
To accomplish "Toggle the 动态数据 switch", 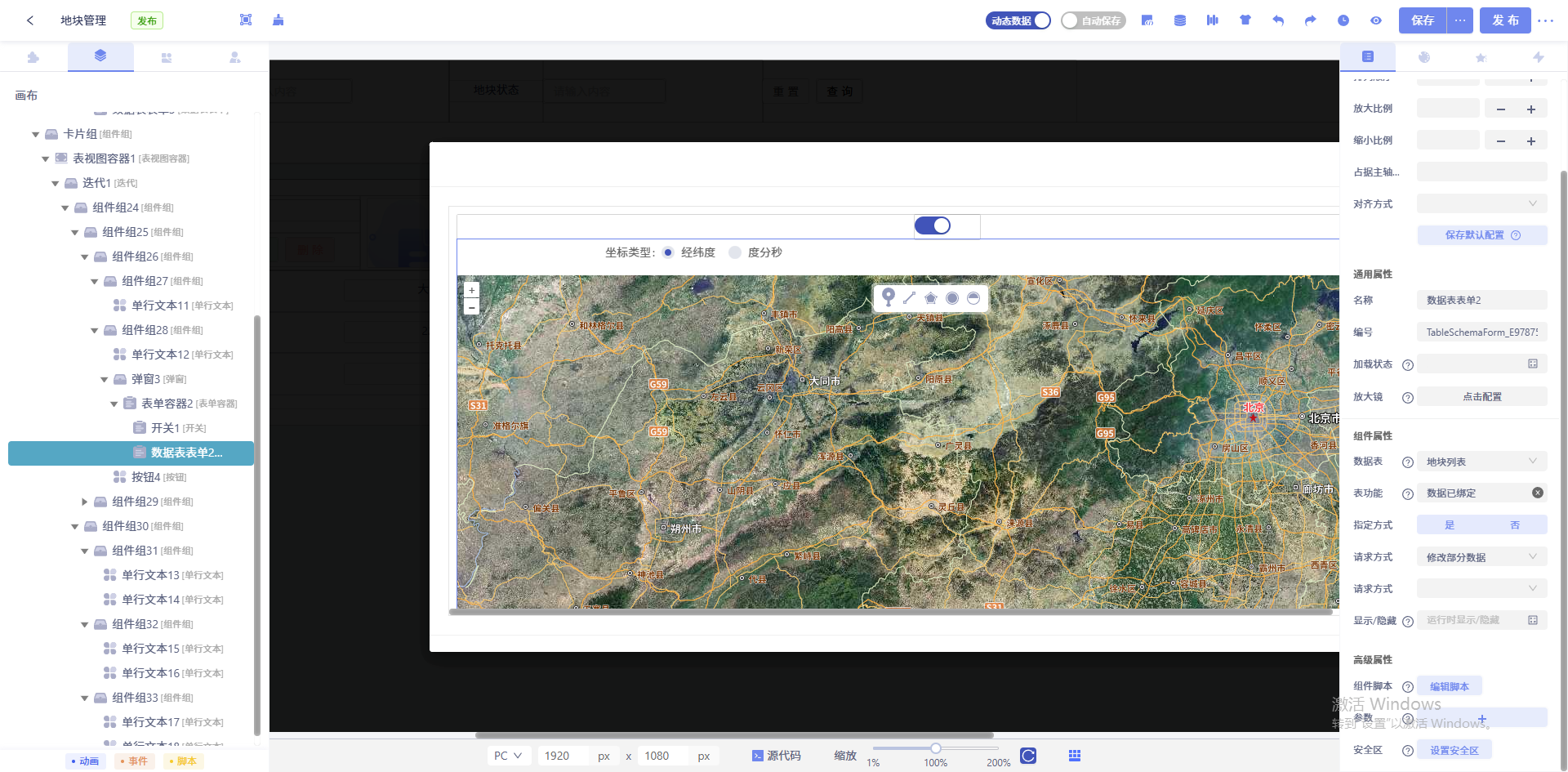I will [x=1018, y=20].
